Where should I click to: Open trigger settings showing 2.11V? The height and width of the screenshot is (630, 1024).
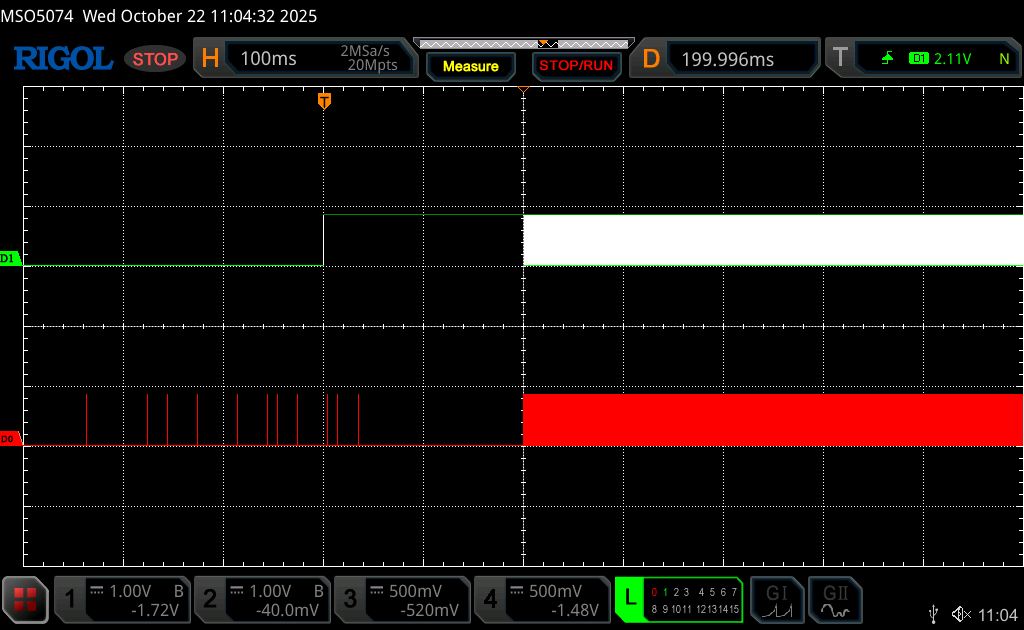click(924, 59)
